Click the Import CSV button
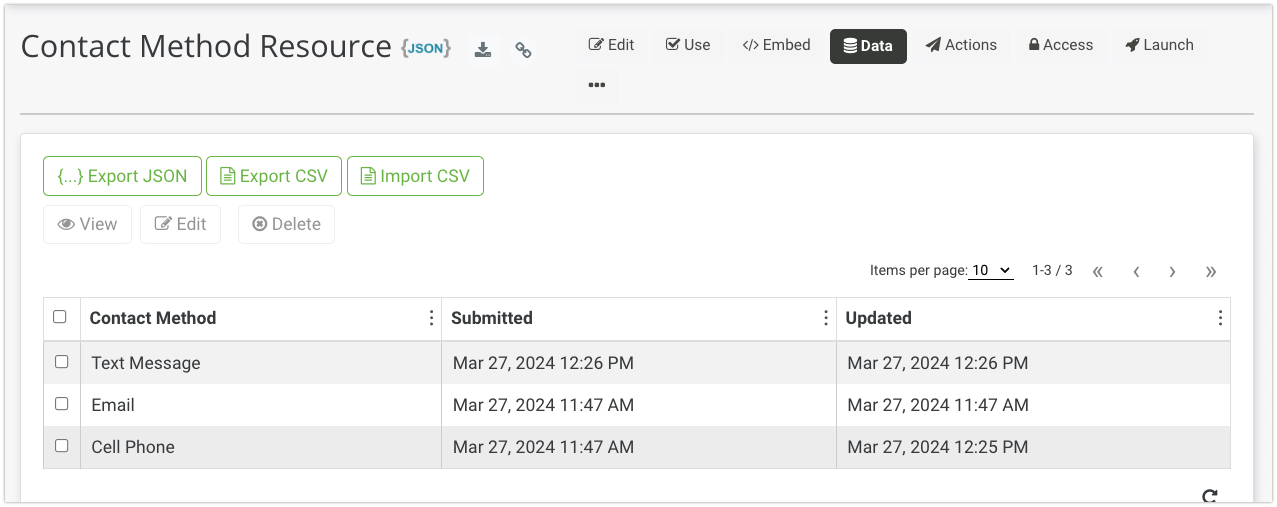The height and width of the screenshot is (507, 1277). click(415, 176)
